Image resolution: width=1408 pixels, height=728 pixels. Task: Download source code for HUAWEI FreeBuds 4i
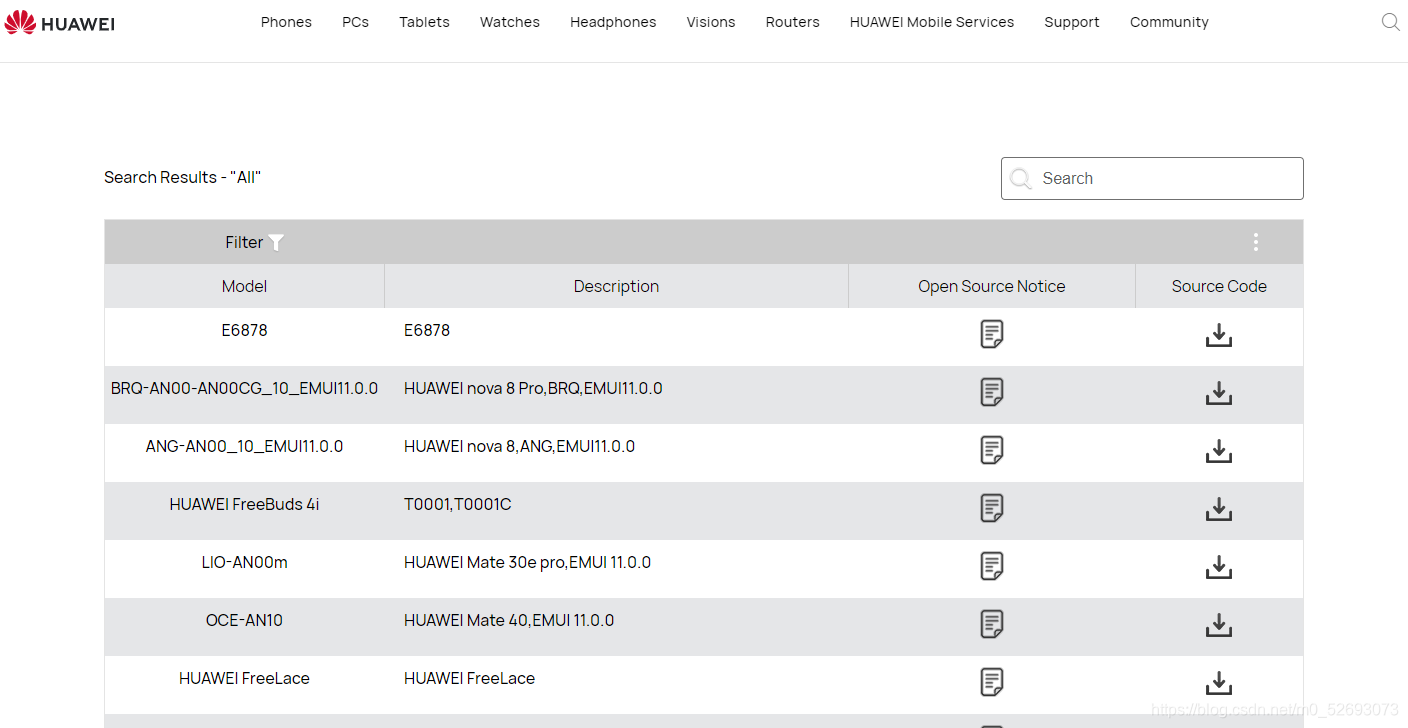[x=1218, y=509]
